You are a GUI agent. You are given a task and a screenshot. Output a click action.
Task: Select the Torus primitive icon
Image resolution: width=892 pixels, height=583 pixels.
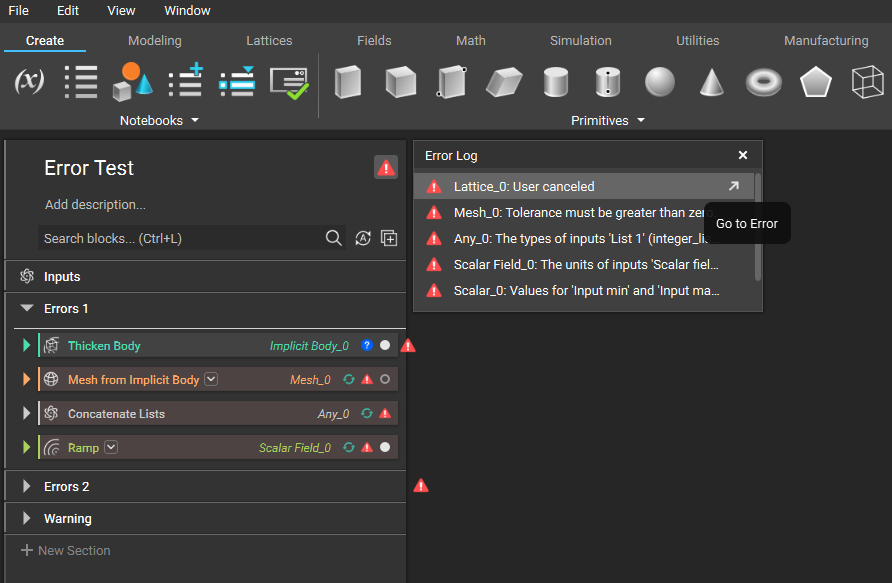(x=763, y=82)
